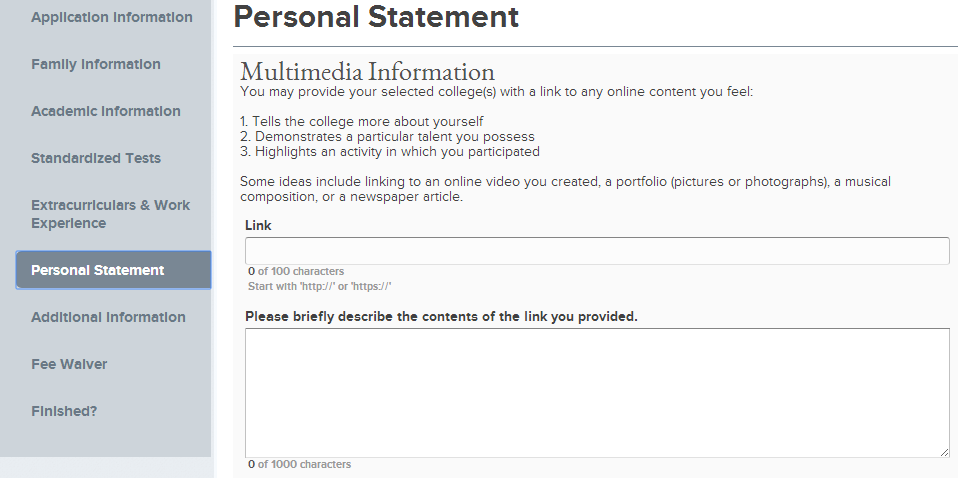This screenshot has width=958, height=478.
Task: Click into the Link input field
Action: pos(596,251)
